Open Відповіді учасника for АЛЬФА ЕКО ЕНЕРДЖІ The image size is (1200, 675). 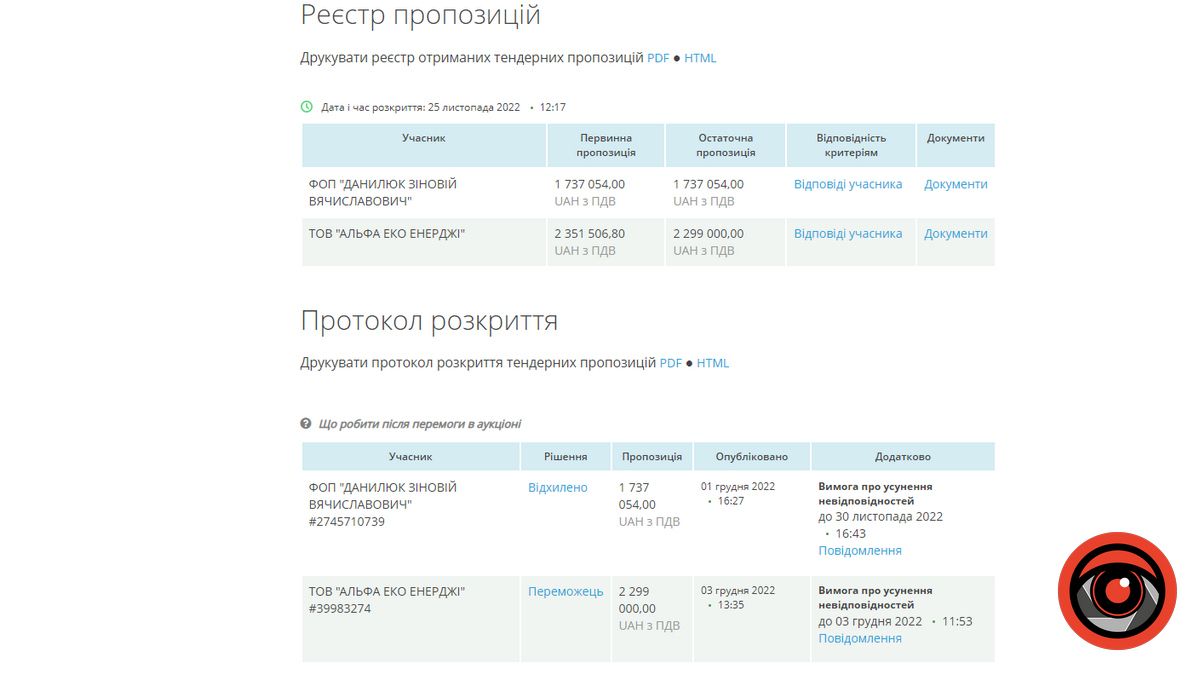tap(848, 233)
